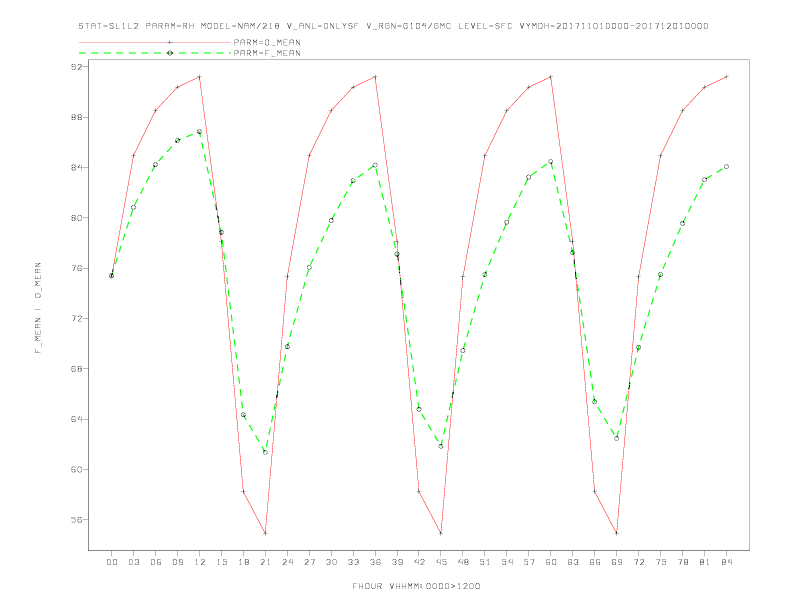Select green F_MEAN circle point at hour 69
This screenshot has height=612, width=792.
point(617,439)
